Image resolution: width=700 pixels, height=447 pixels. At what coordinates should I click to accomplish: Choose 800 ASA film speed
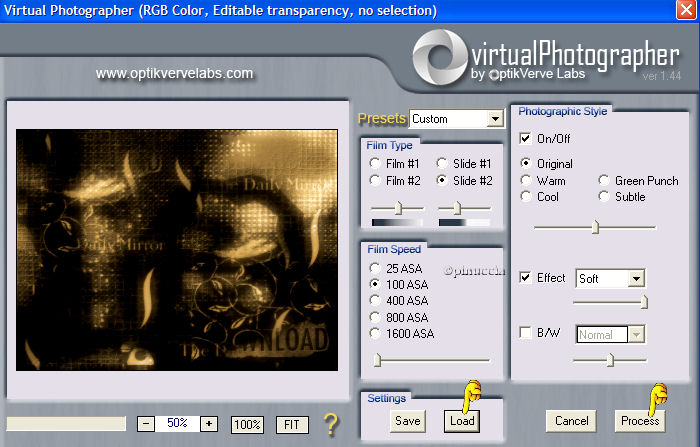point(375,317)
